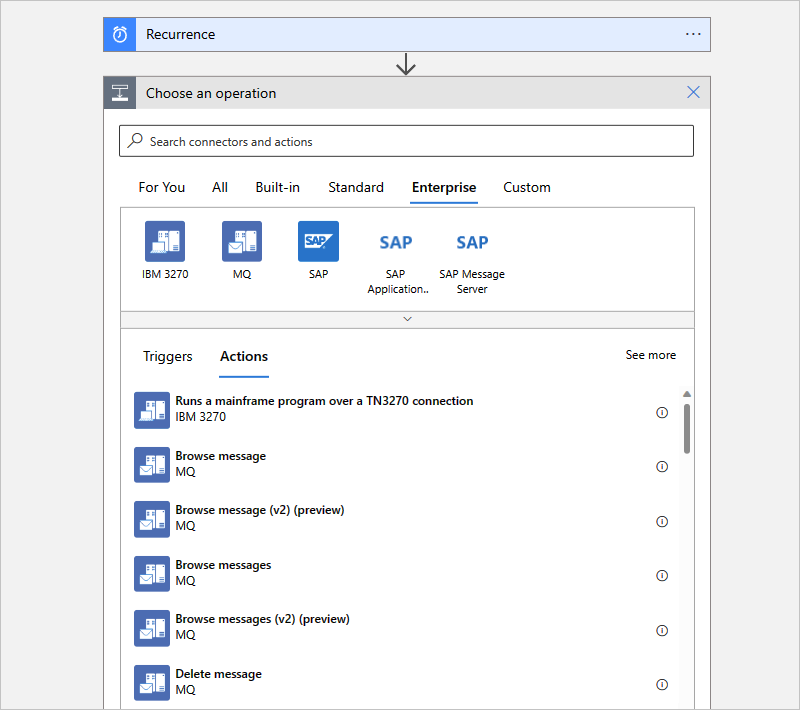The image size is (800, 710).
Task: Open the Recurrence trigger ellipsis menu
Action: [693, 34]
